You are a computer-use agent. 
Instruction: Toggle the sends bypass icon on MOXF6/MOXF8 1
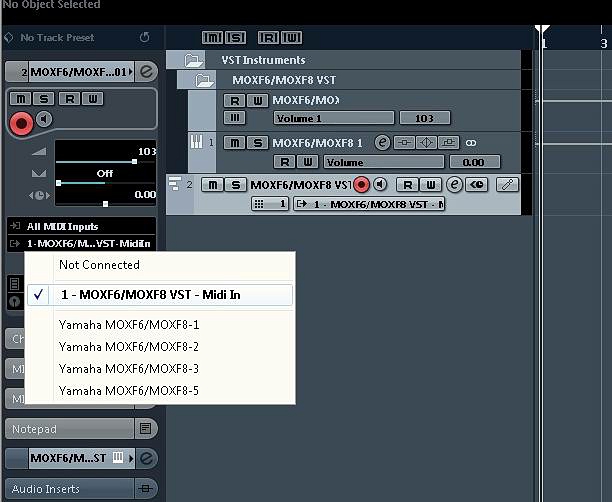(x=448, y=142)
